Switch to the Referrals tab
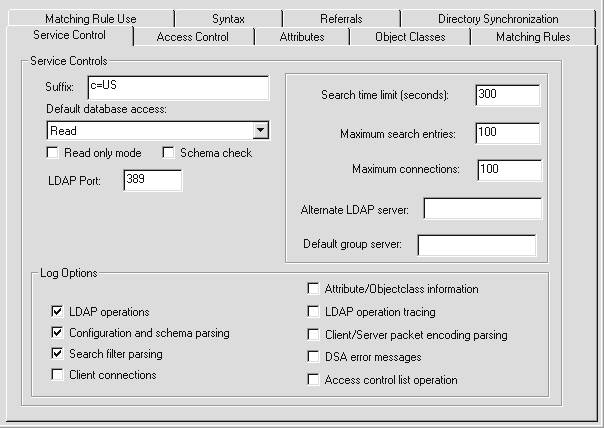This screenshot has height=428, width=604. tap(340, 18)
